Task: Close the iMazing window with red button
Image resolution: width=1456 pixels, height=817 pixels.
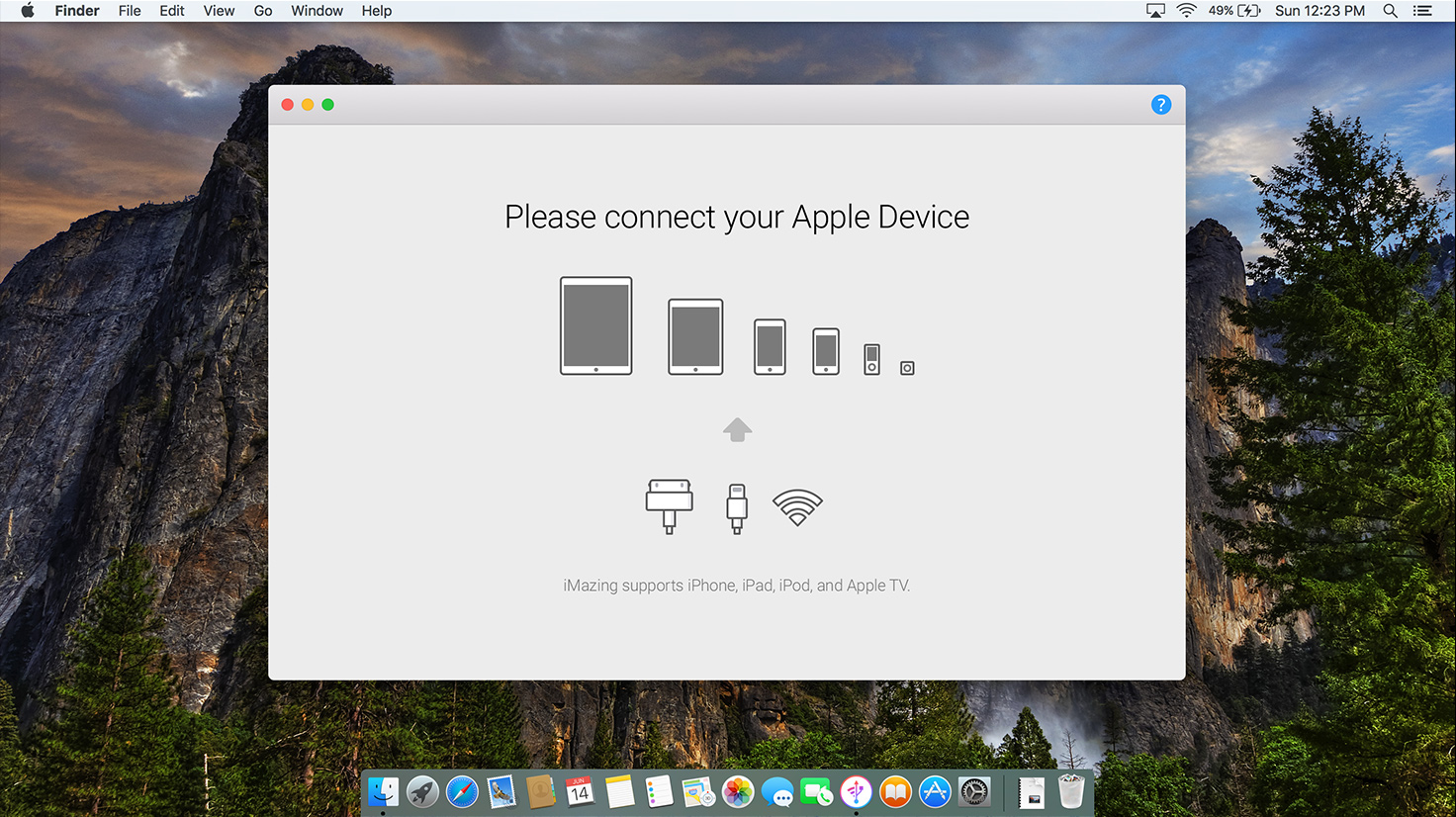Action: click(288, 105)
